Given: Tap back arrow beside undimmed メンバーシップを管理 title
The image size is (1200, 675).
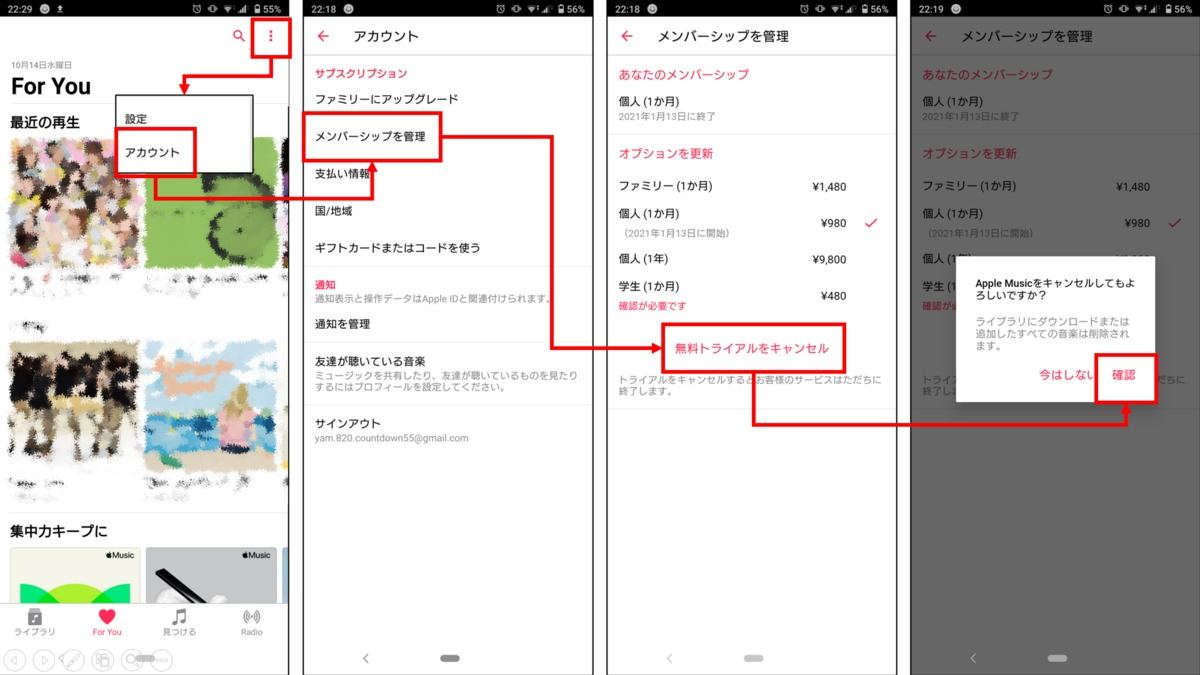Looking at the screenshot, I should click(627, 36).
